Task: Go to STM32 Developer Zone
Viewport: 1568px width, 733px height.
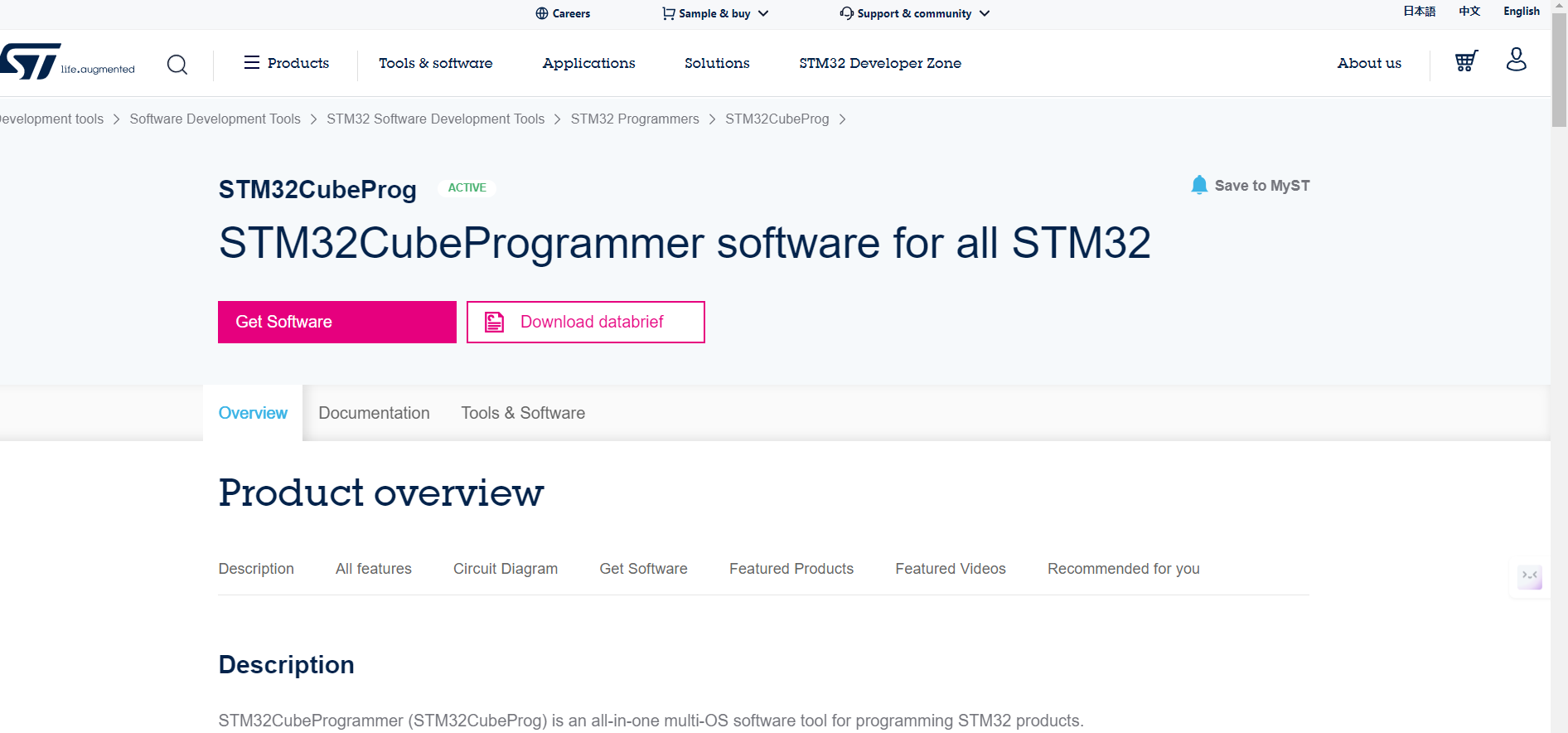Action: pos(880,63)
